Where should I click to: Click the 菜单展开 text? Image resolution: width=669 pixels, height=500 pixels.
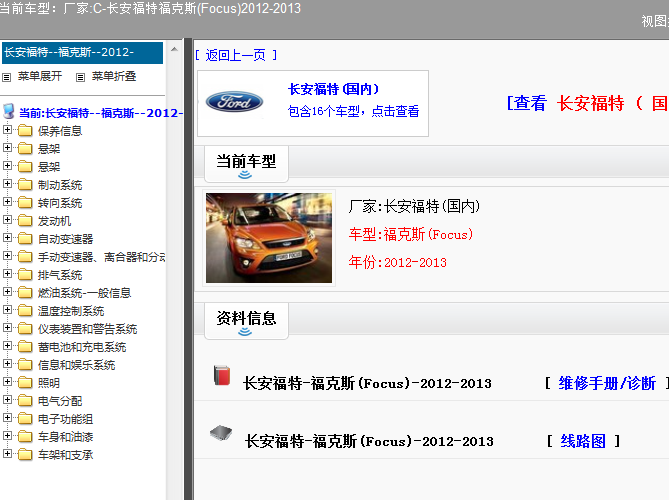(40, 76)
